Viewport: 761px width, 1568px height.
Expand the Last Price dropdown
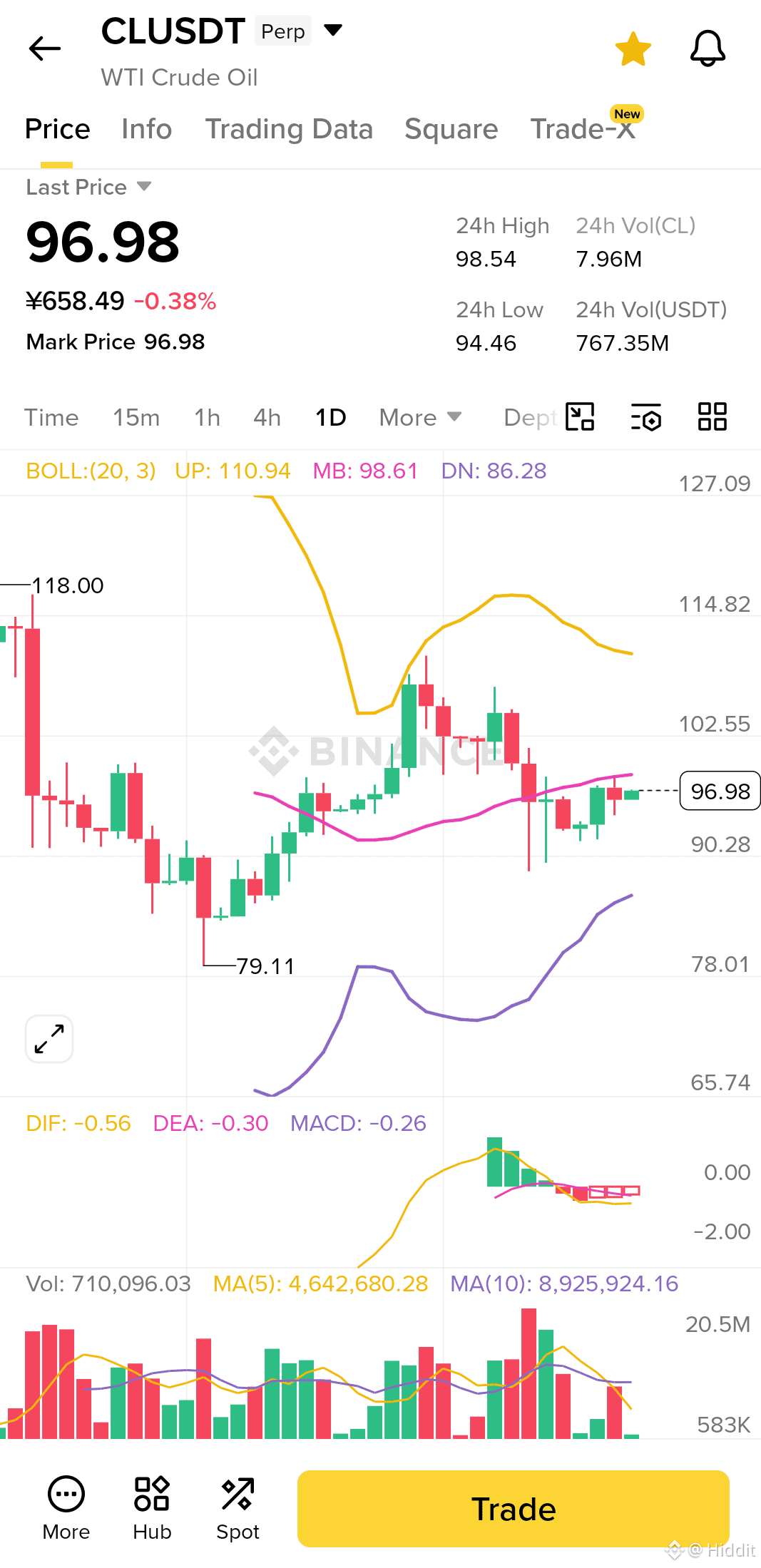click(88, 187)
